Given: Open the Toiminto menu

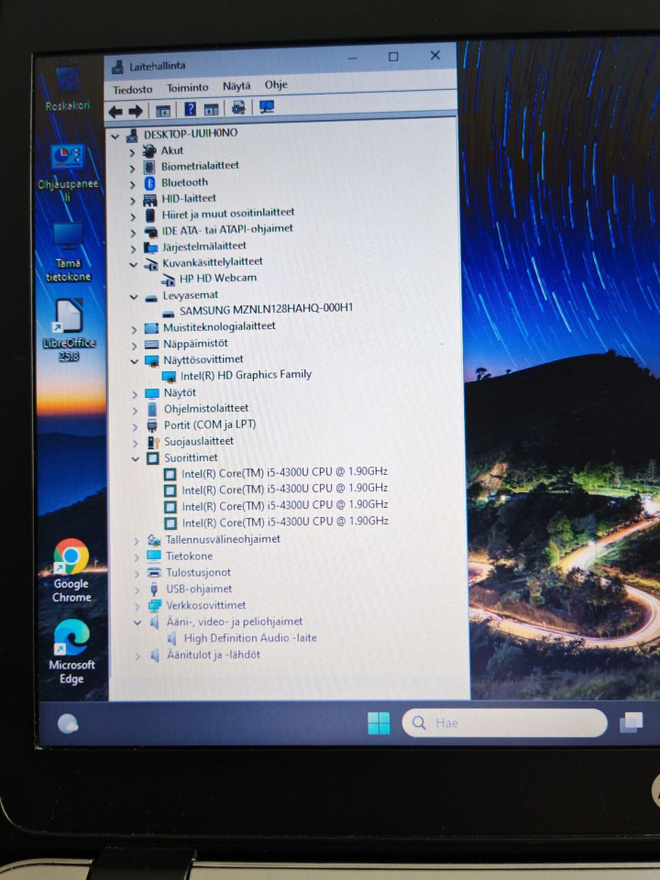Looking at the screenshot, I should (187, 88).
